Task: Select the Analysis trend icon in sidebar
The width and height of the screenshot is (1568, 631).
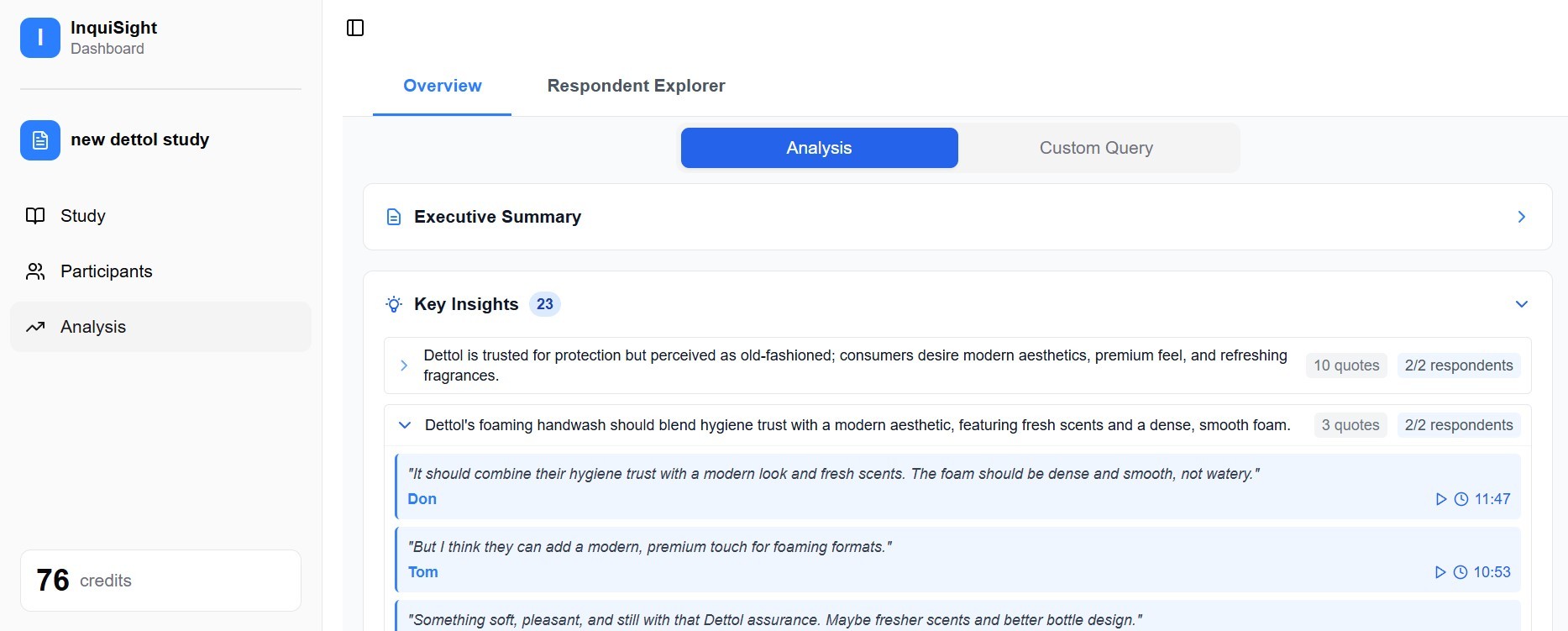Action: [x=35, y=327]
